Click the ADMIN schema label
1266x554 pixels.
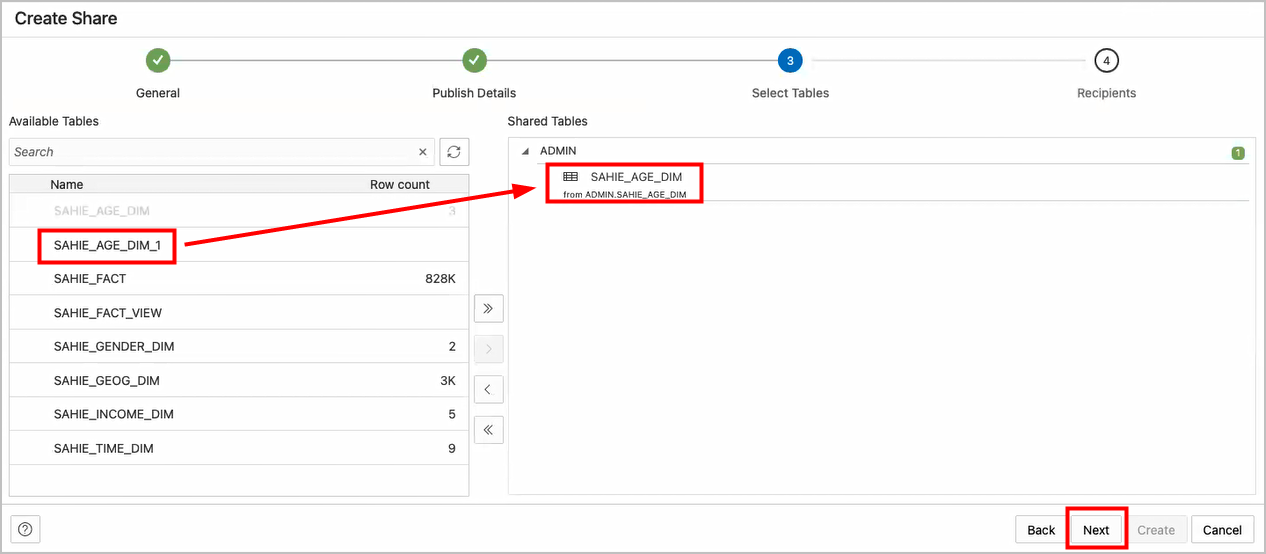[558, 151]
